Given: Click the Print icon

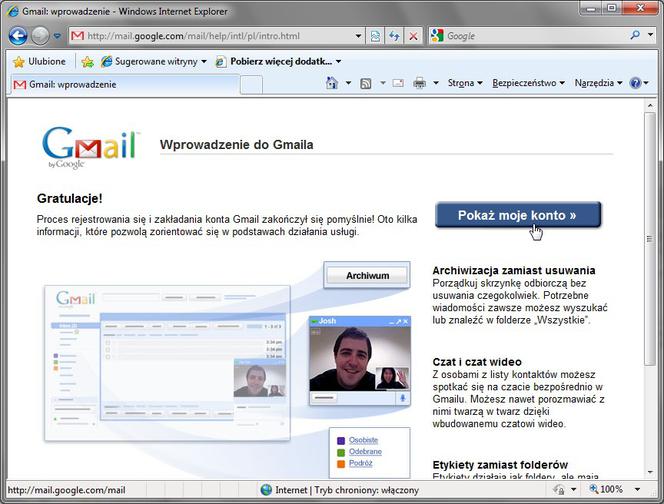Looking at the screenshot, I should pos(419,83).
